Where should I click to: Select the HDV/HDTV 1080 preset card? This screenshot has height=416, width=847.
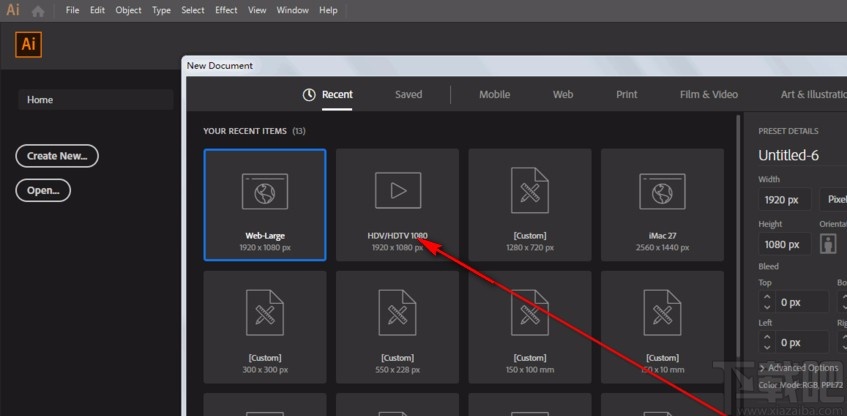click(x=397, y=205)
